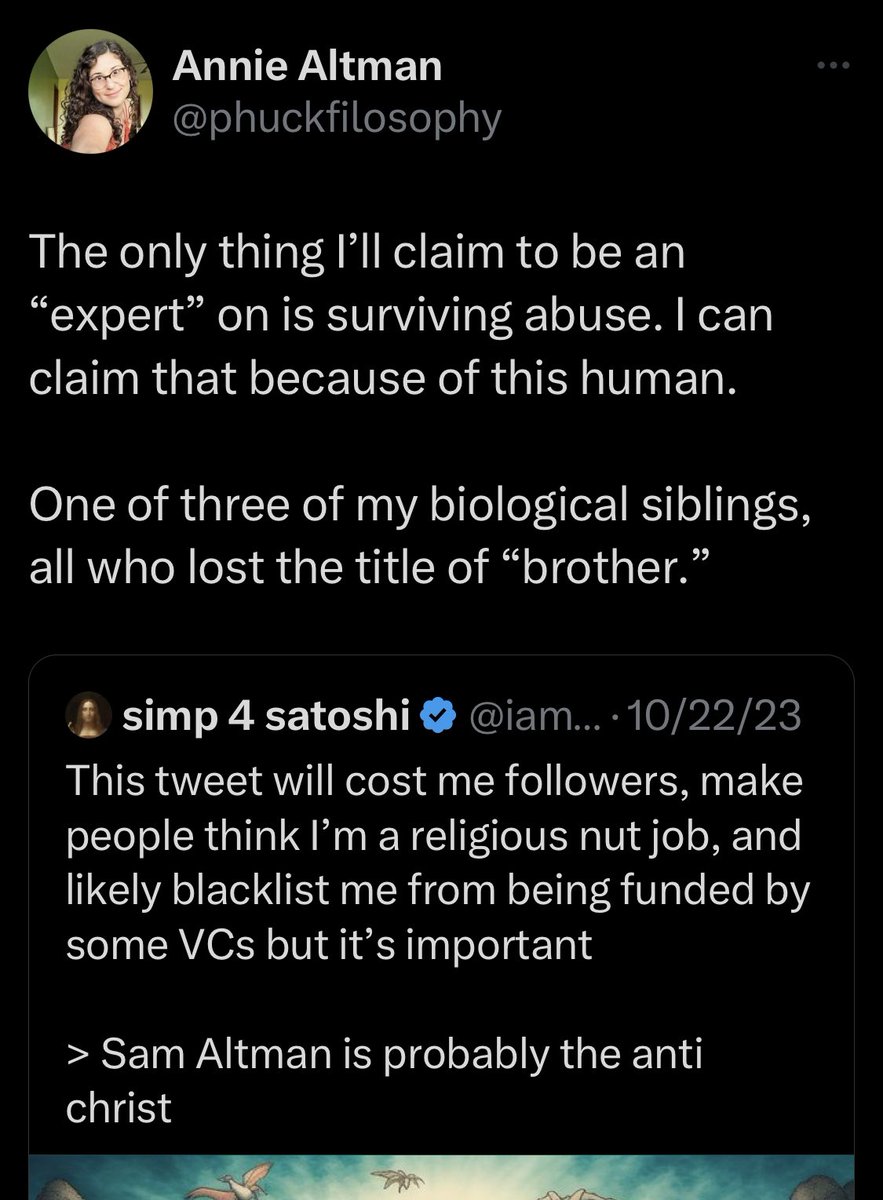883x1200 pixels.
Task: Open the quoted tweet's image preview
Action: (x=440, y=1181)
